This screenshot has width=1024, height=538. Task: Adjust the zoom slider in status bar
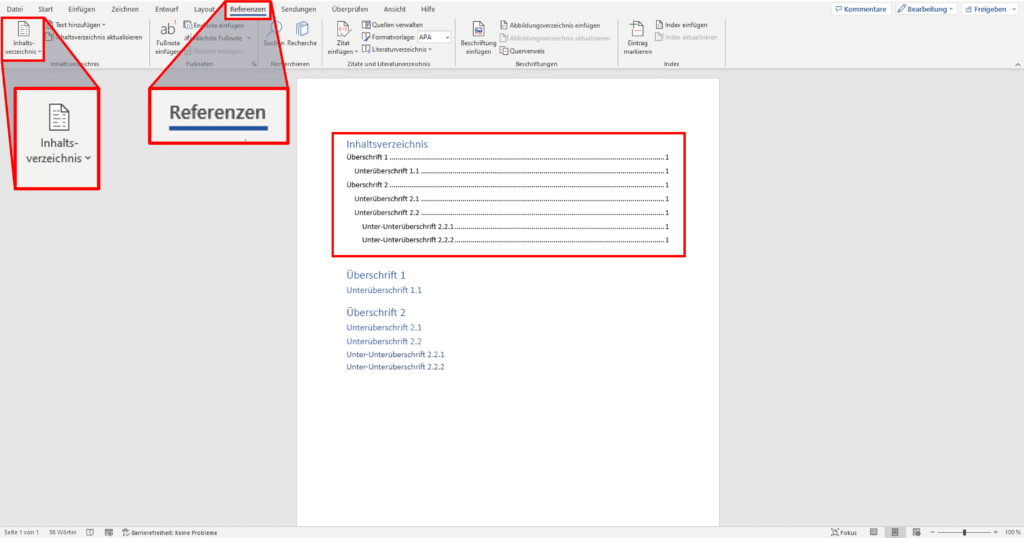coord(964,532)
